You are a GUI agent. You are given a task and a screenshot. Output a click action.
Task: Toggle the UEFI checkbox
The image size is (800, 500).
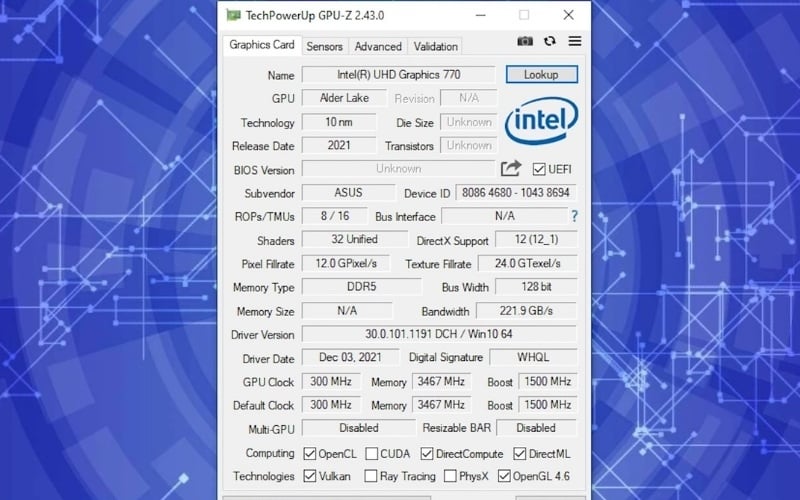tap(539, 169)
